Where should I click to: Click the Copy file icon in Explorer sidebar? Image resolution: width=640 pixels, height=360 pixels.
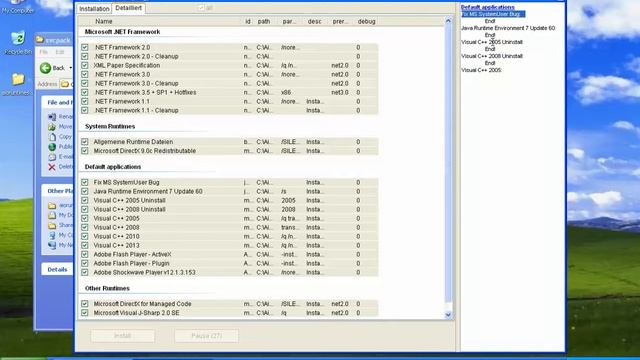click(x=52, y=137)
